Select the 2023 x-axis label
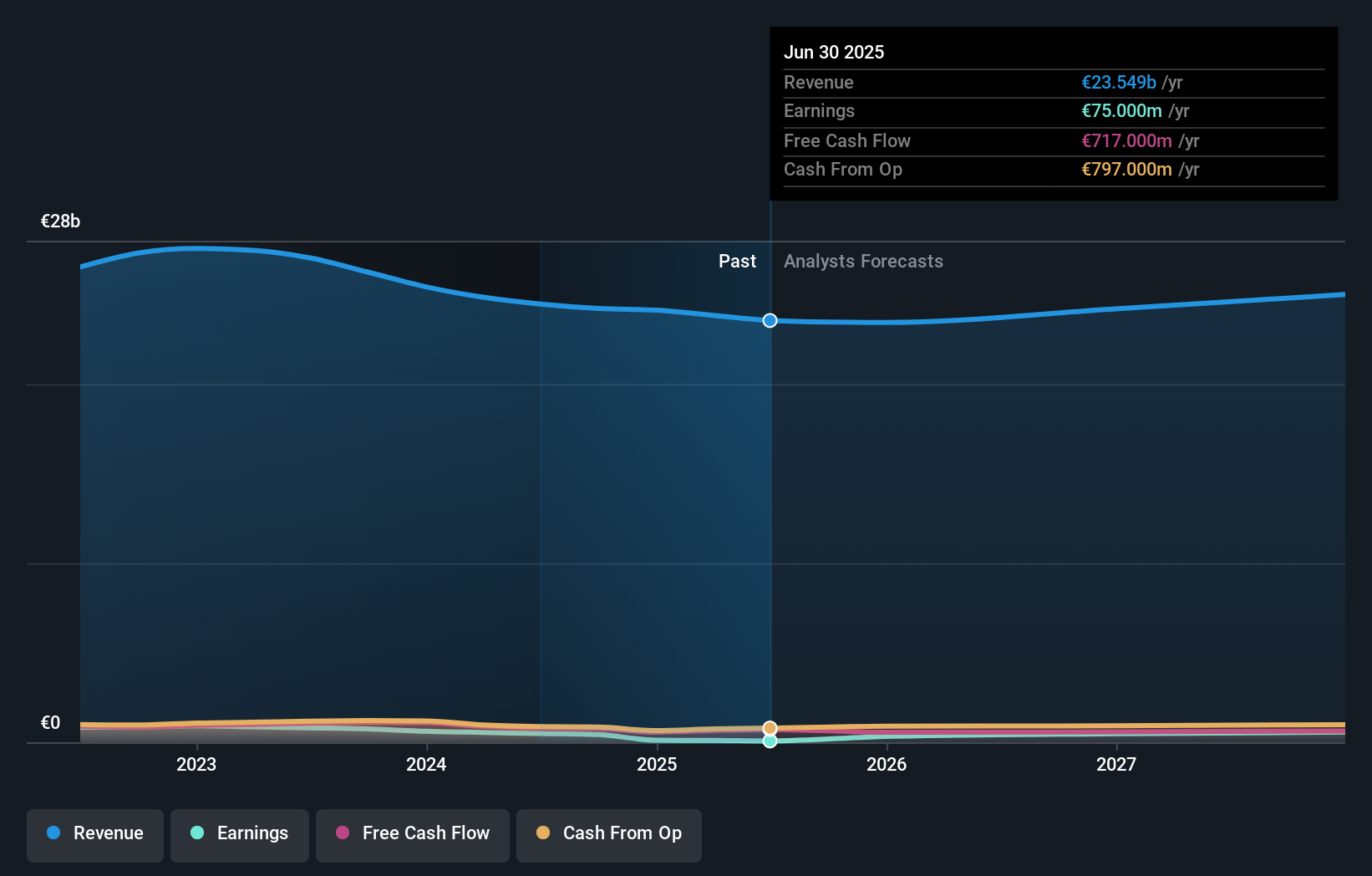Image resolution: width=1372 pixels, height=876 pixels. (x=196, y=764)
